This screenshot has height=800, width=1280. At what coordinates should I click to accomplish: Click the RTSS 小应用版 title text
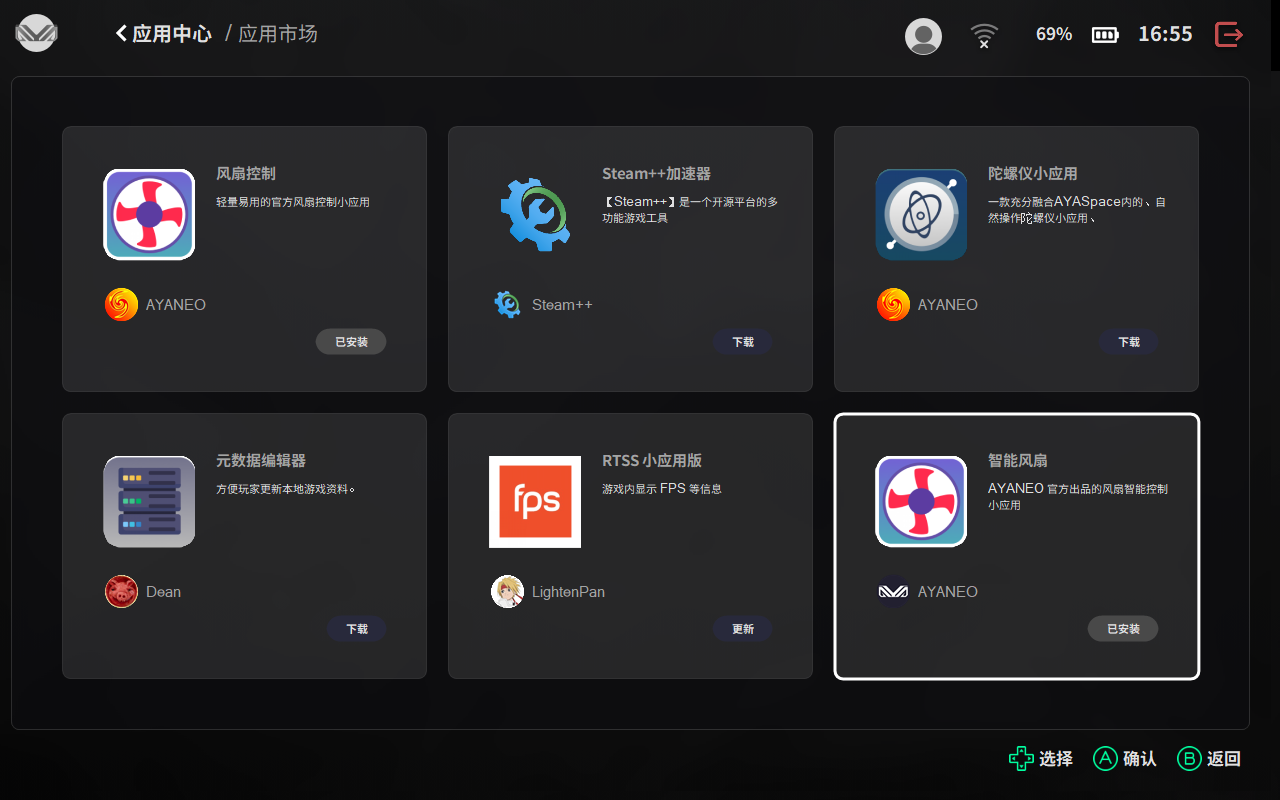[x=652, y=460]
